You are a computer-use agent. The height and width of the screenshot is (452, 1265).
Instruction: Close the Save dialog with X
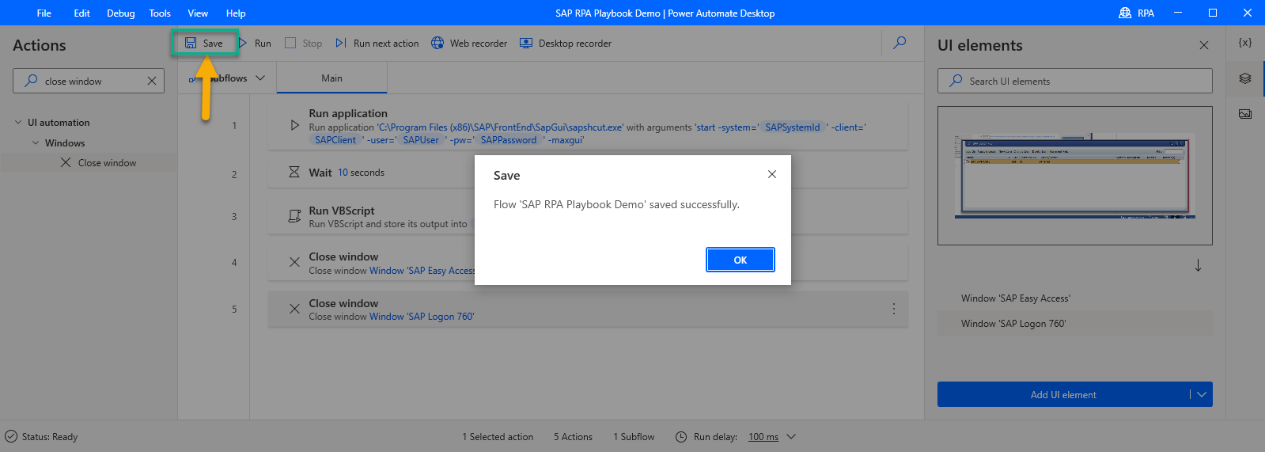pos(771,174)
